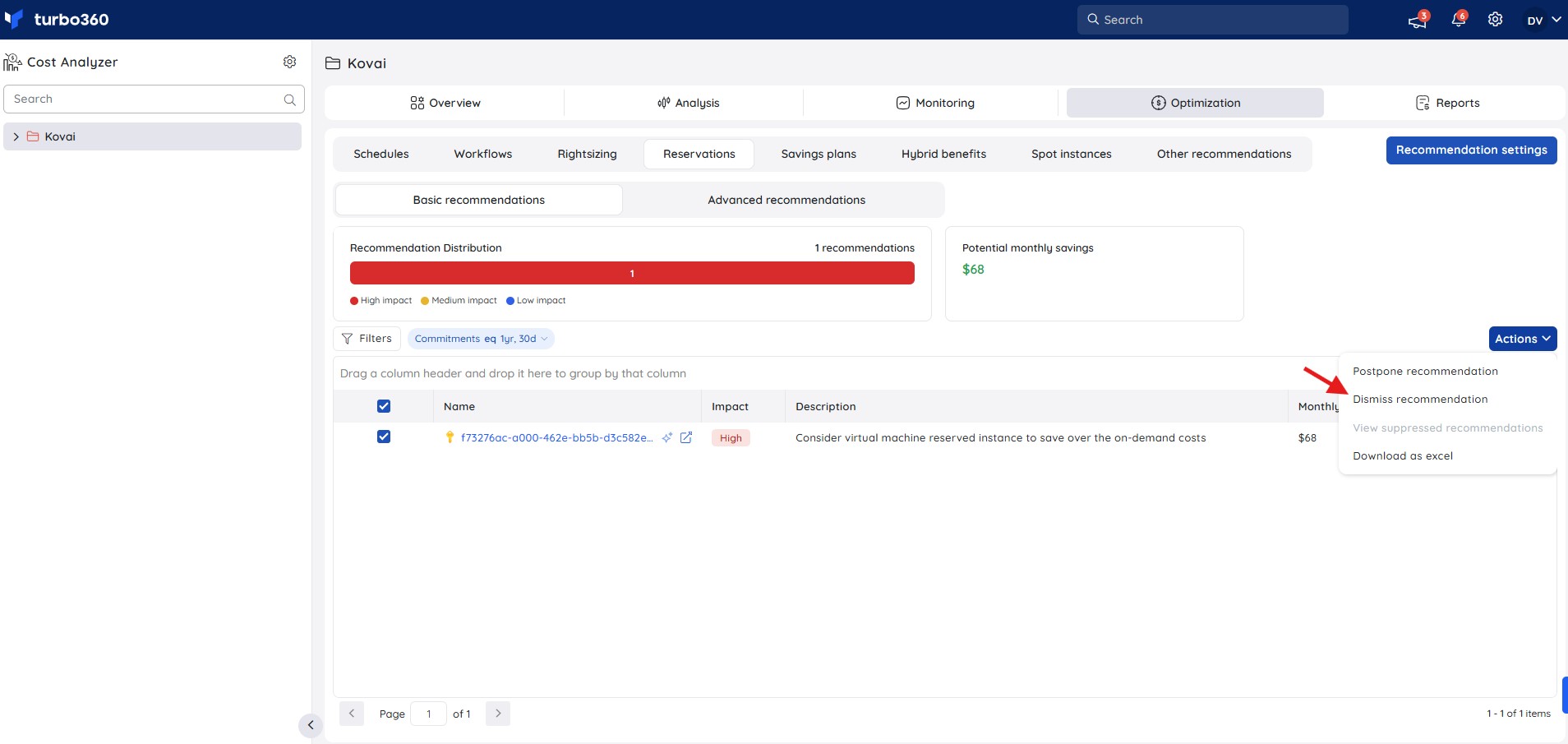Open the Other recommendations sub-tab
1568x744 pixels.
[x=1224, y=154]
